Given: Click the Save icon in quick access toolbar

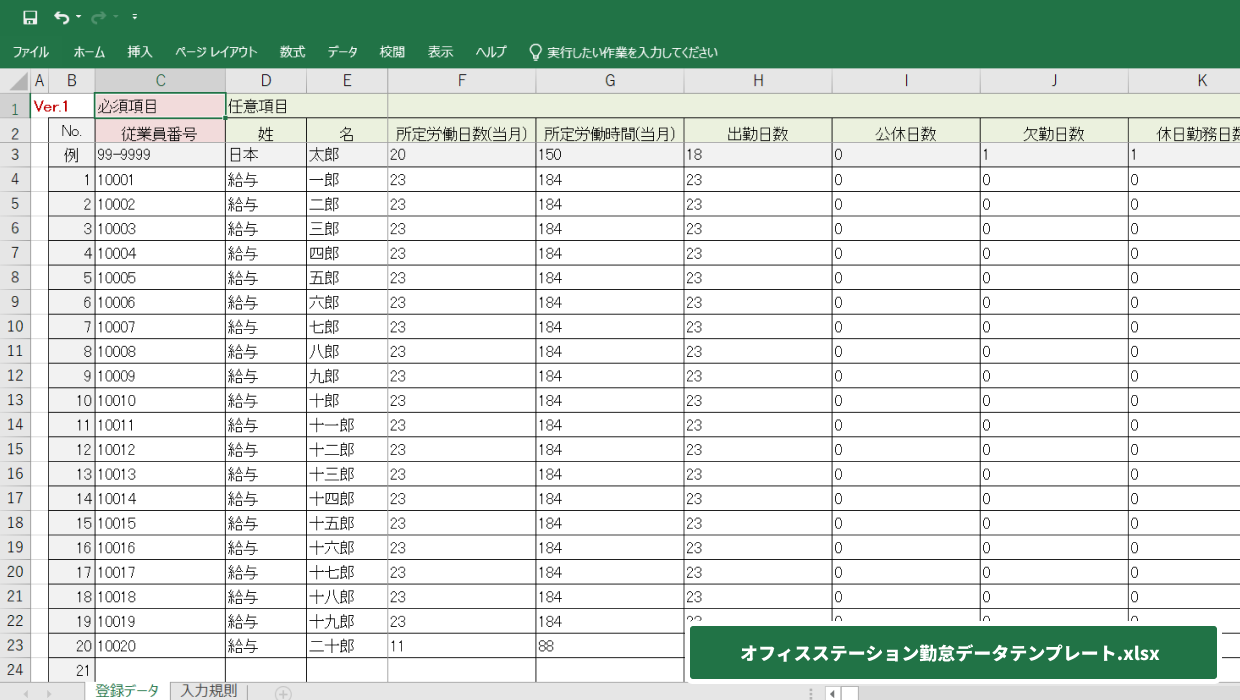Looking at the screenshot, I should (30, 17).
